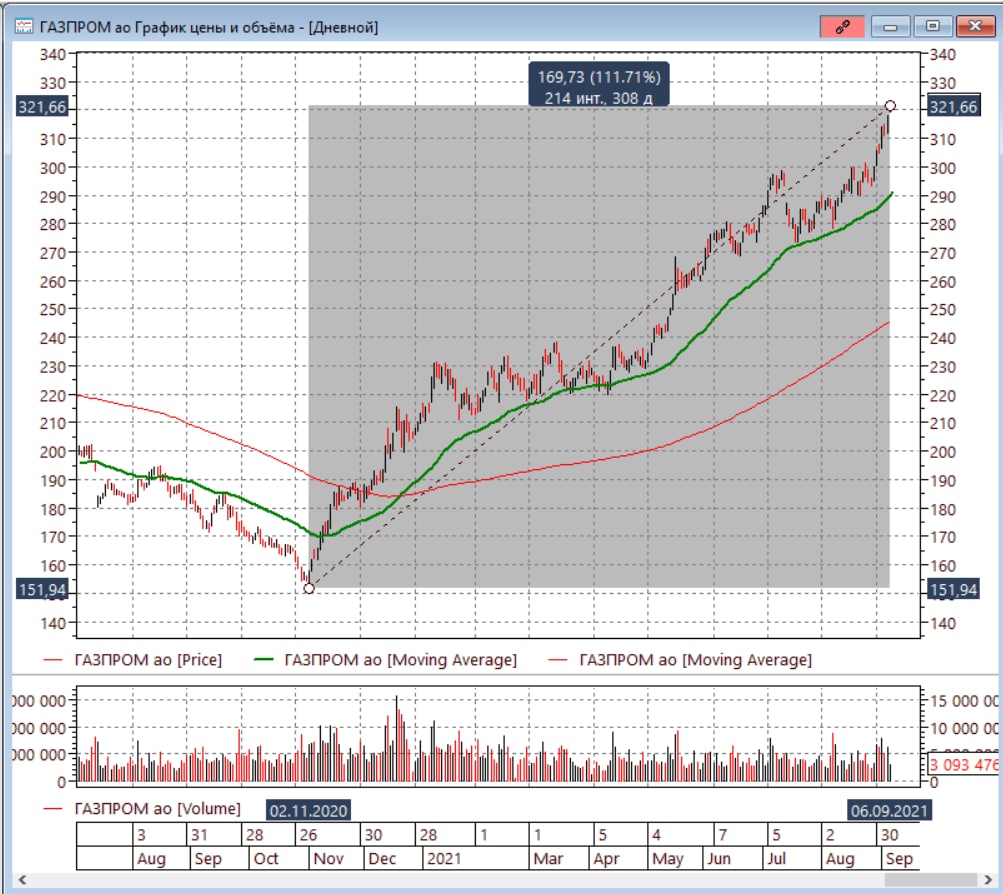Screen dimensions: 1003x894
Task: Click legend entry ГАЗПРОМ ао [Price]
Action: (132, 660)
